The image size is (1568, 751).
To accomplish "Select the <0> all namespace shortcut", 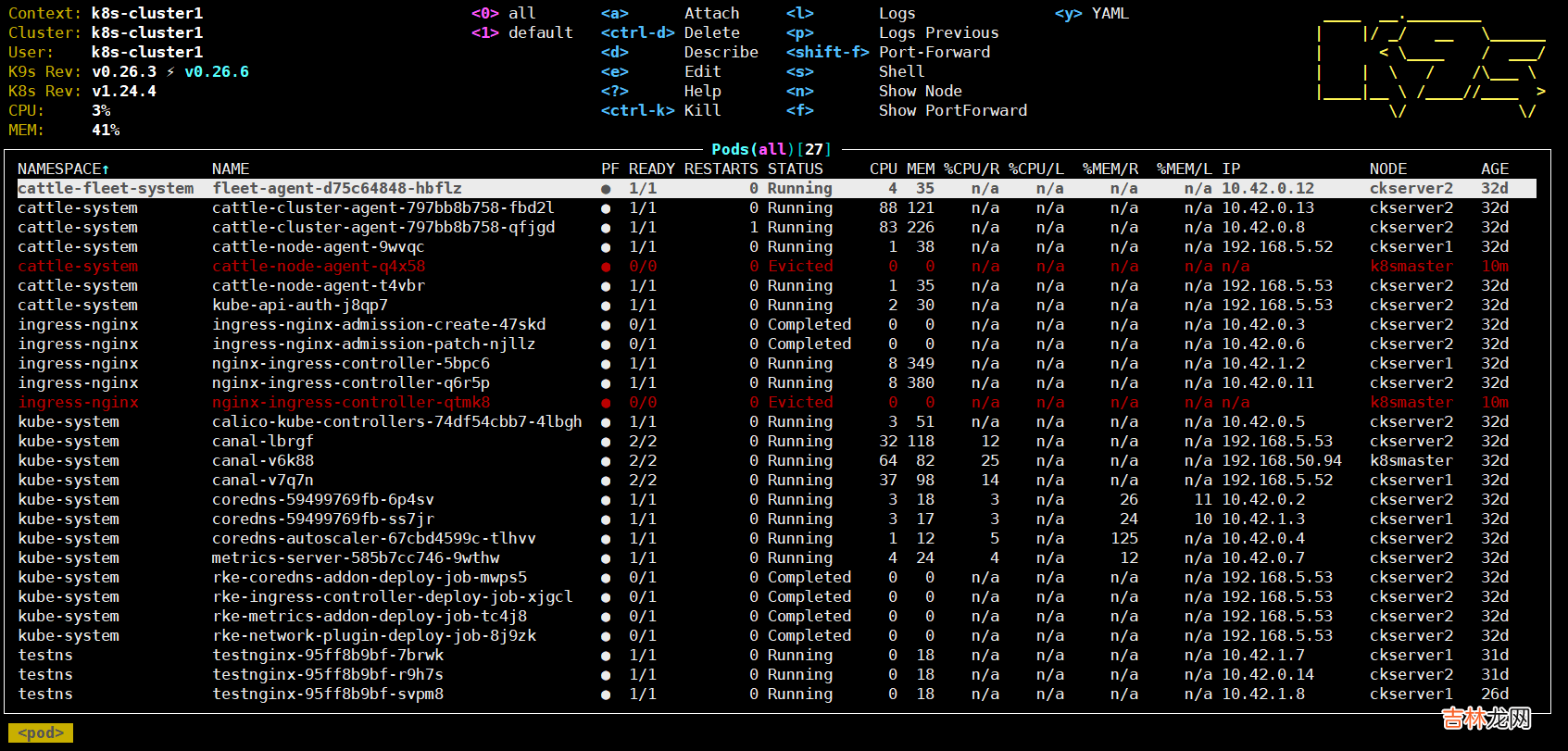I will pos(504,13).
